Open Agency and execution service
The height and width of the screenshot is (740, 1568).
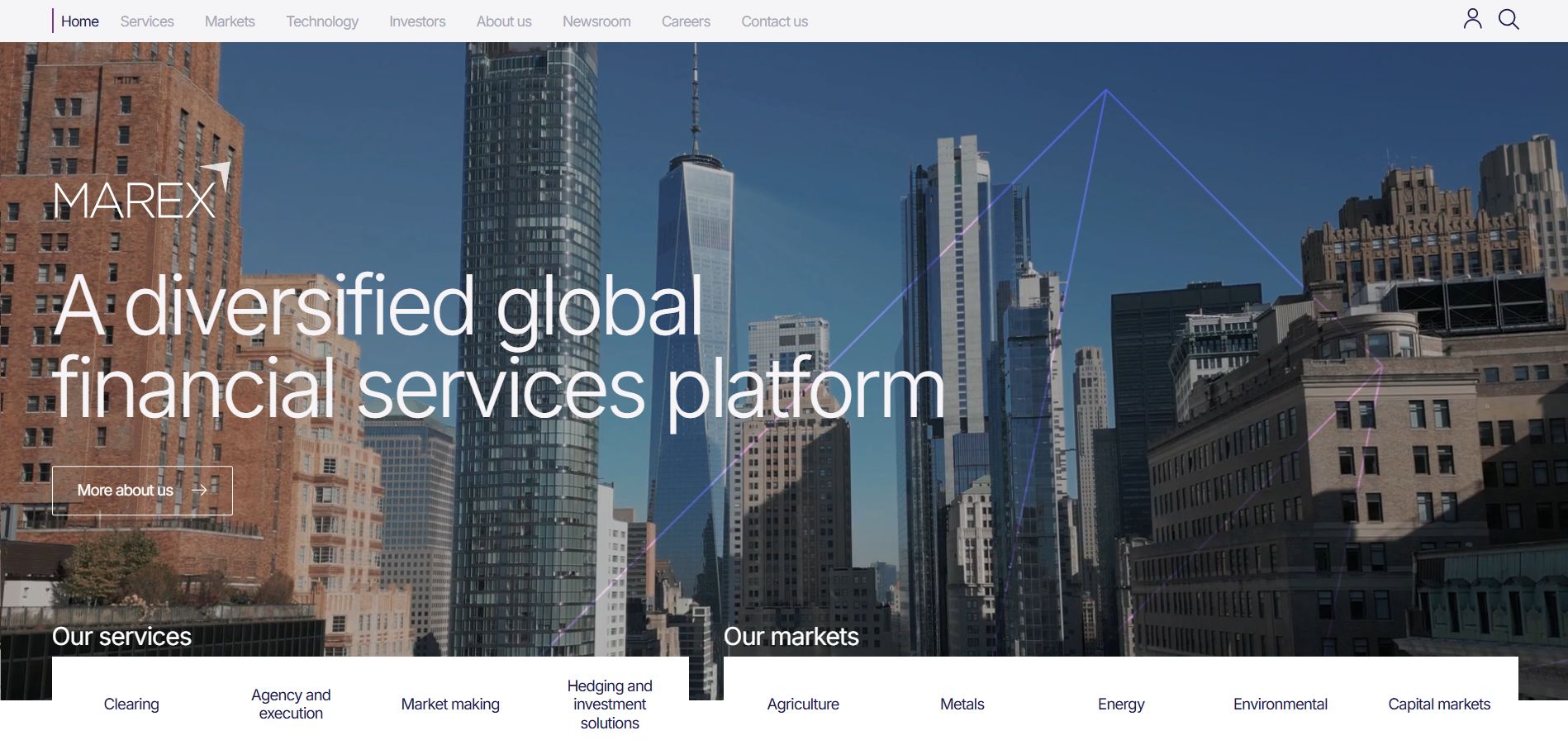291,704
